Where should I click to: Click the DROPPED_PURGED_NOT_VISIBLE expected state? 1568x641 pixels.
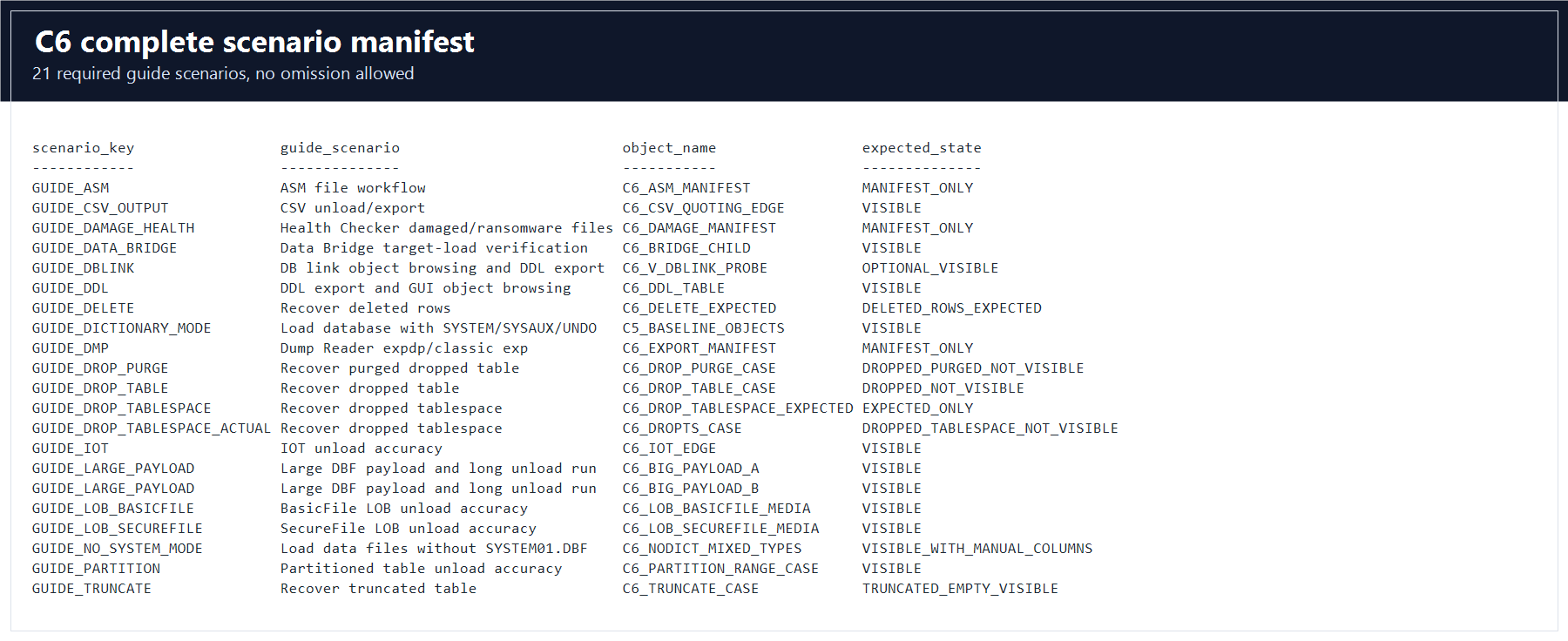point(973,368)
